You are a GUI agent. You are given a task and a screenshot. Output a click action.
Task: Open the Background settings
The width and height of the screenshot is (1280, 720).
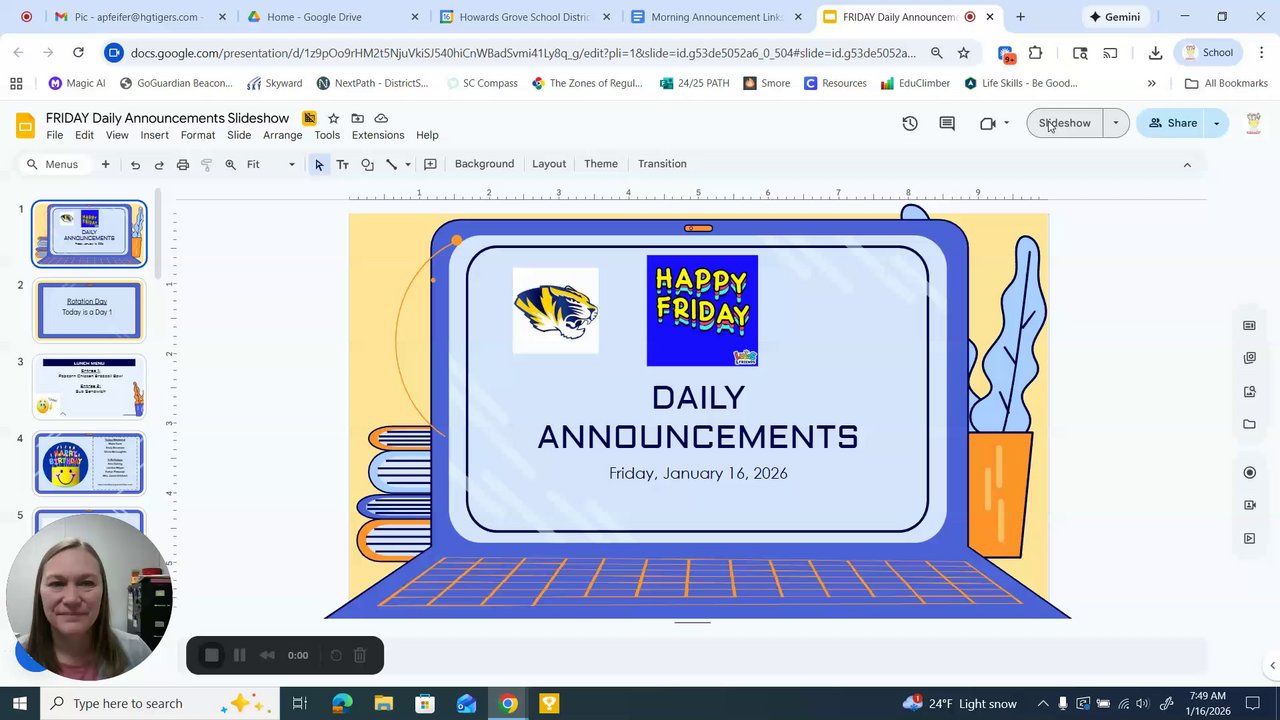484,164
